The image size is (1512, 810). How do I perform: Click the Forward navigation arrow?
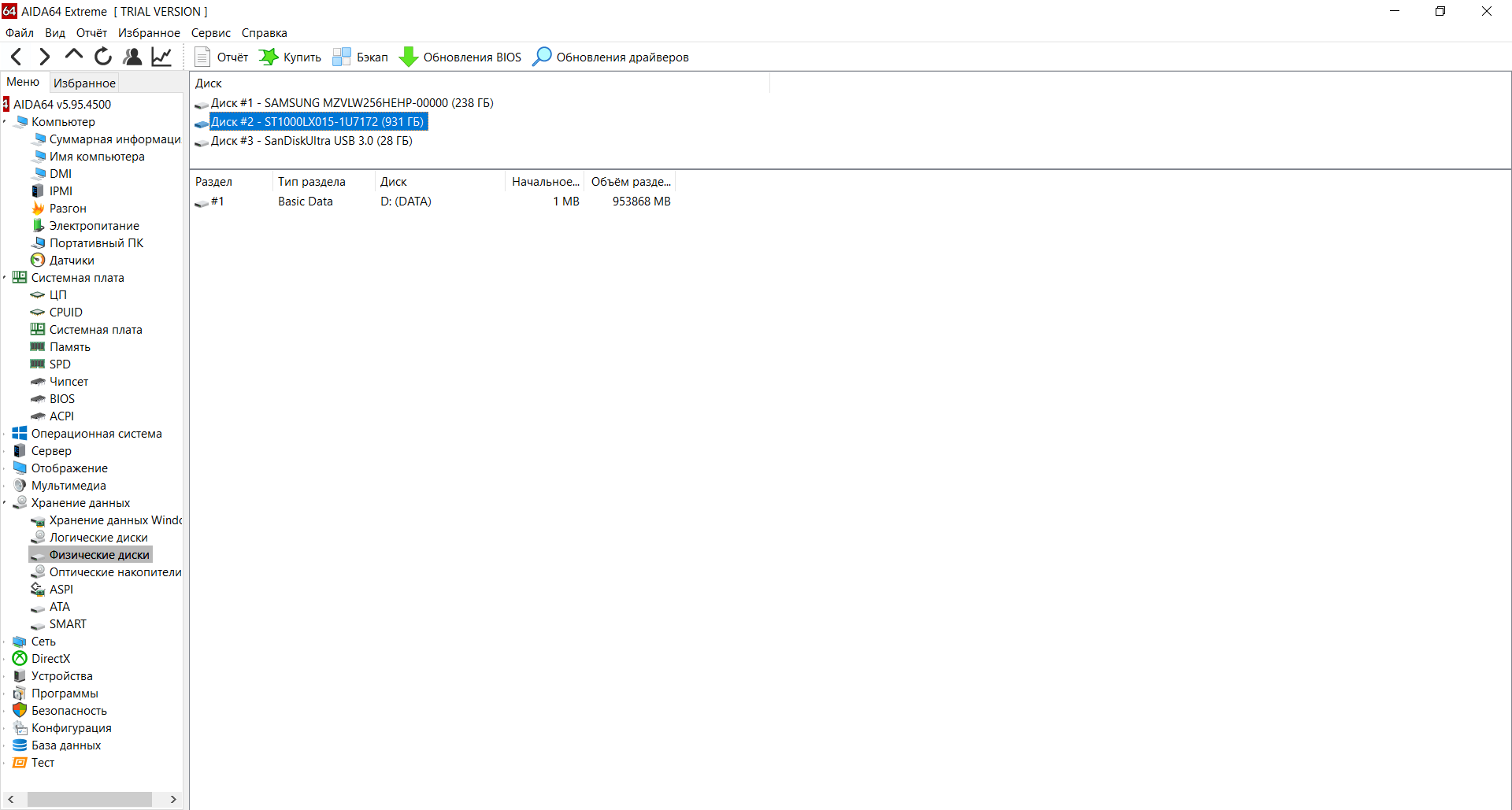pyautogui.click(x=45, y=57)
